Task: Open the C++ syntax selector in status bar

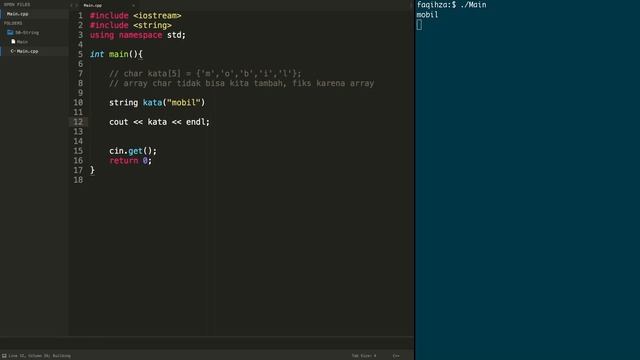Action: pos(396,356)
